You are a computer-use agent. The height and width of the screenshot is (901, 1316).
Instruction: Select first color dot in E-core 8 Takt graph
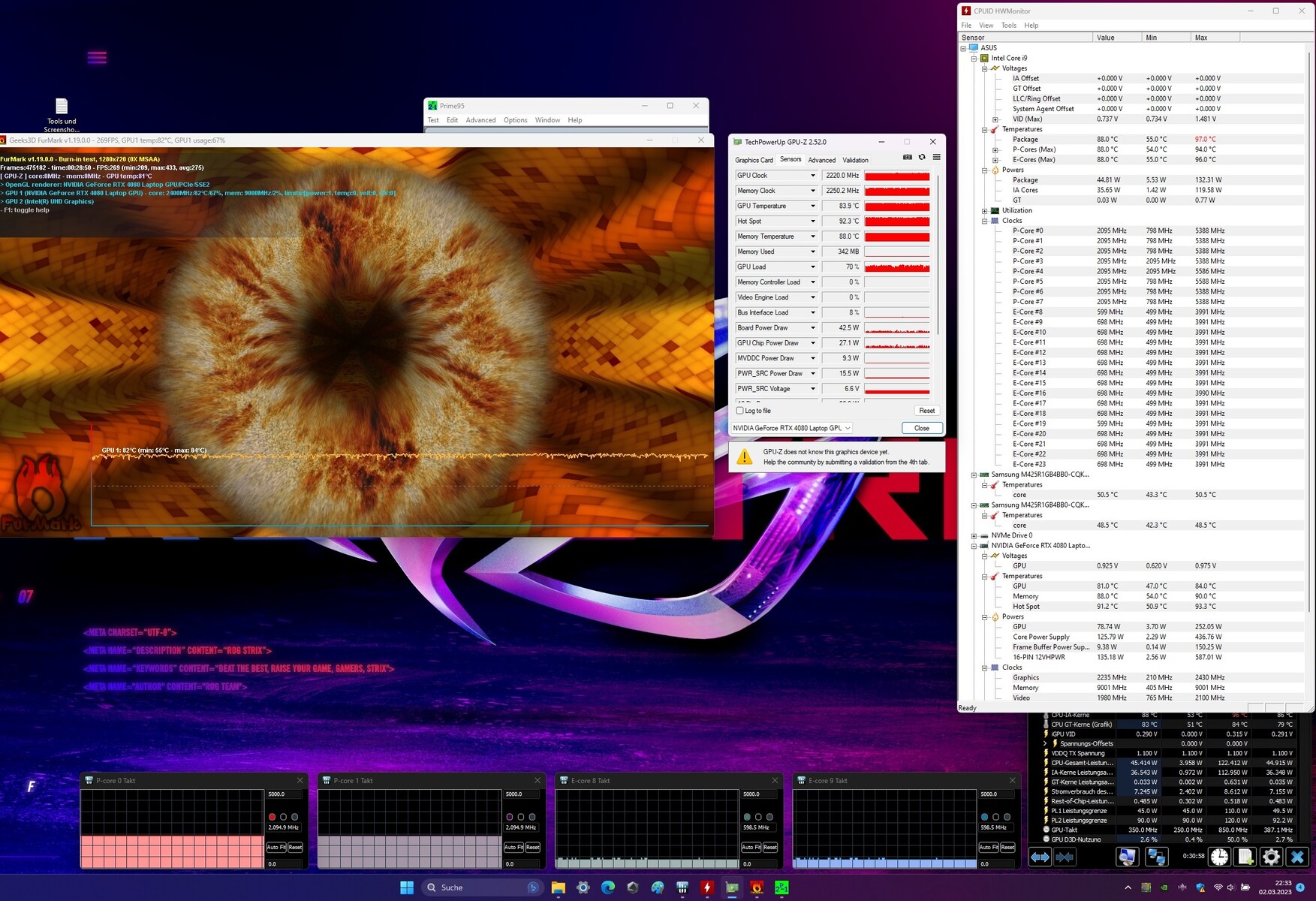click(x=747, y=817)
